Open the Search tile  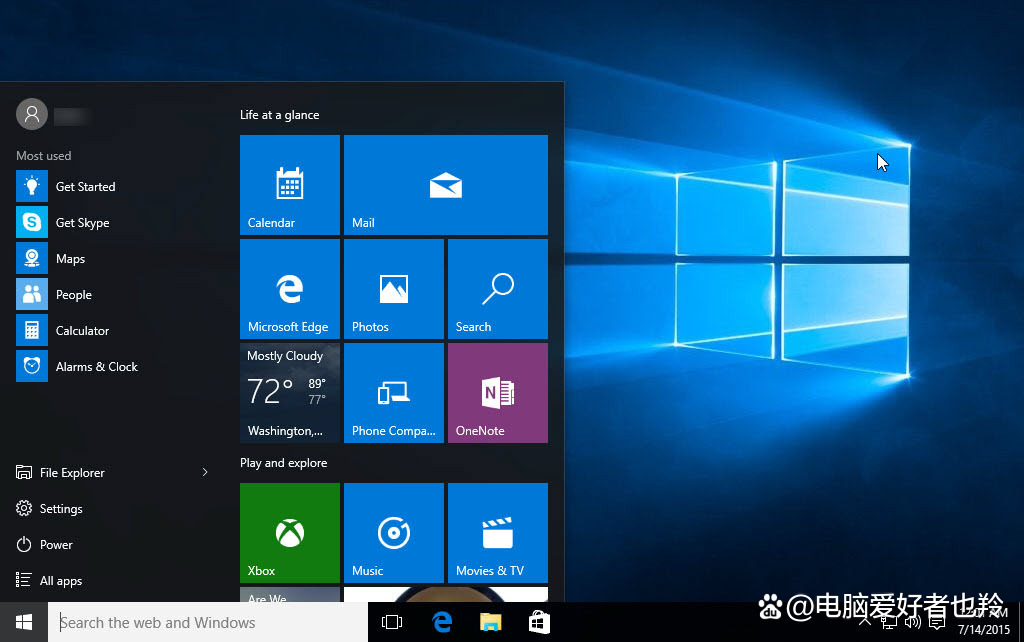[x=498, y=289]
